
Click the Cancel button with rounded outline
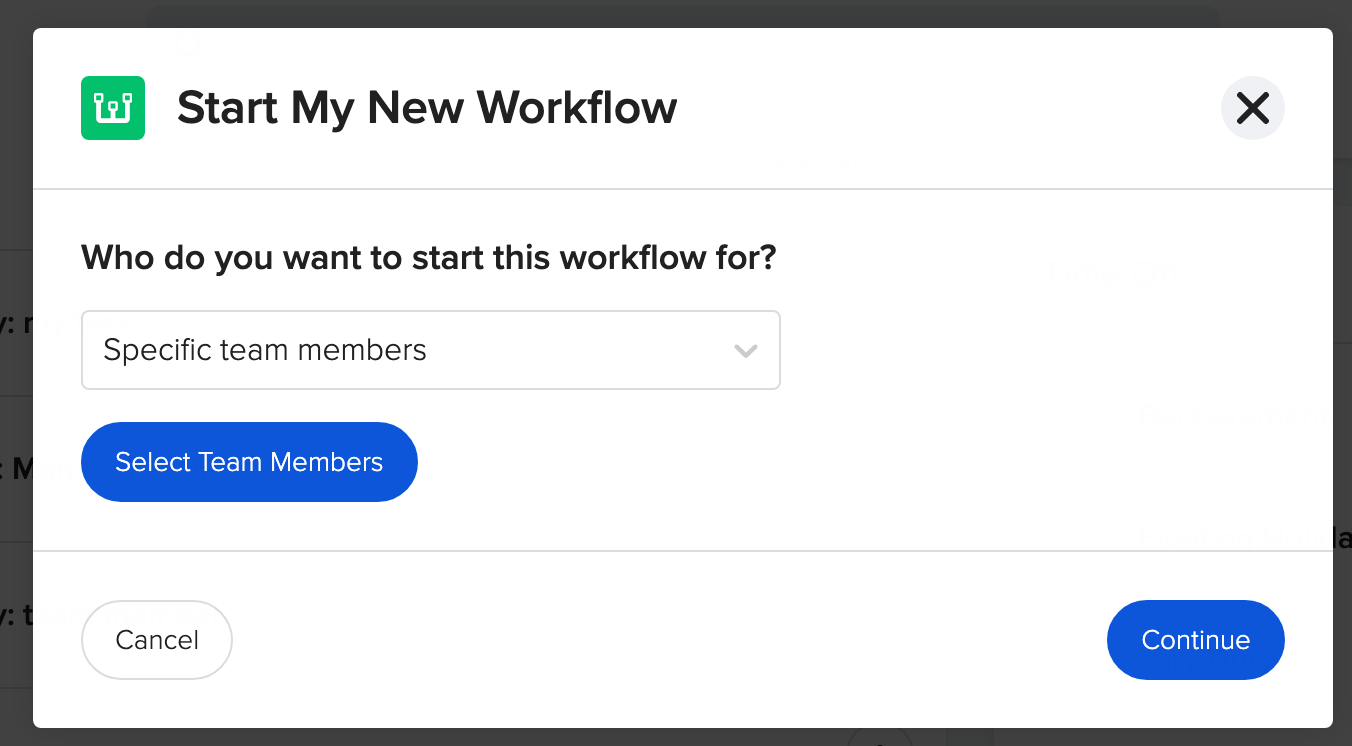(x=156, y=639)
